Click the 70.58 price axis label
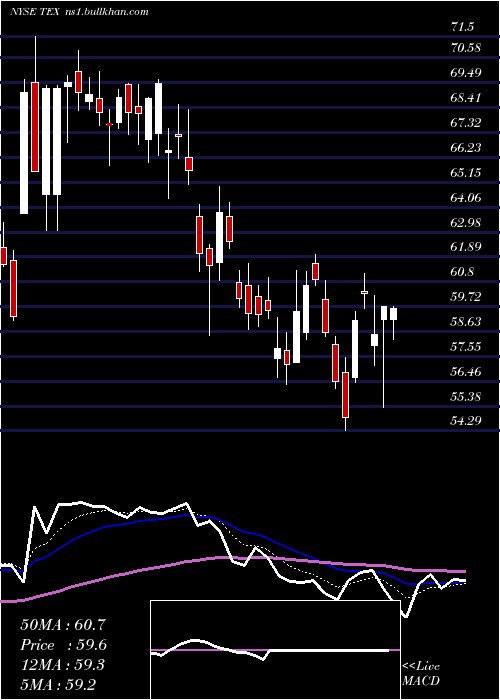Viewport: 500px width, 700px height. point(466,47)
